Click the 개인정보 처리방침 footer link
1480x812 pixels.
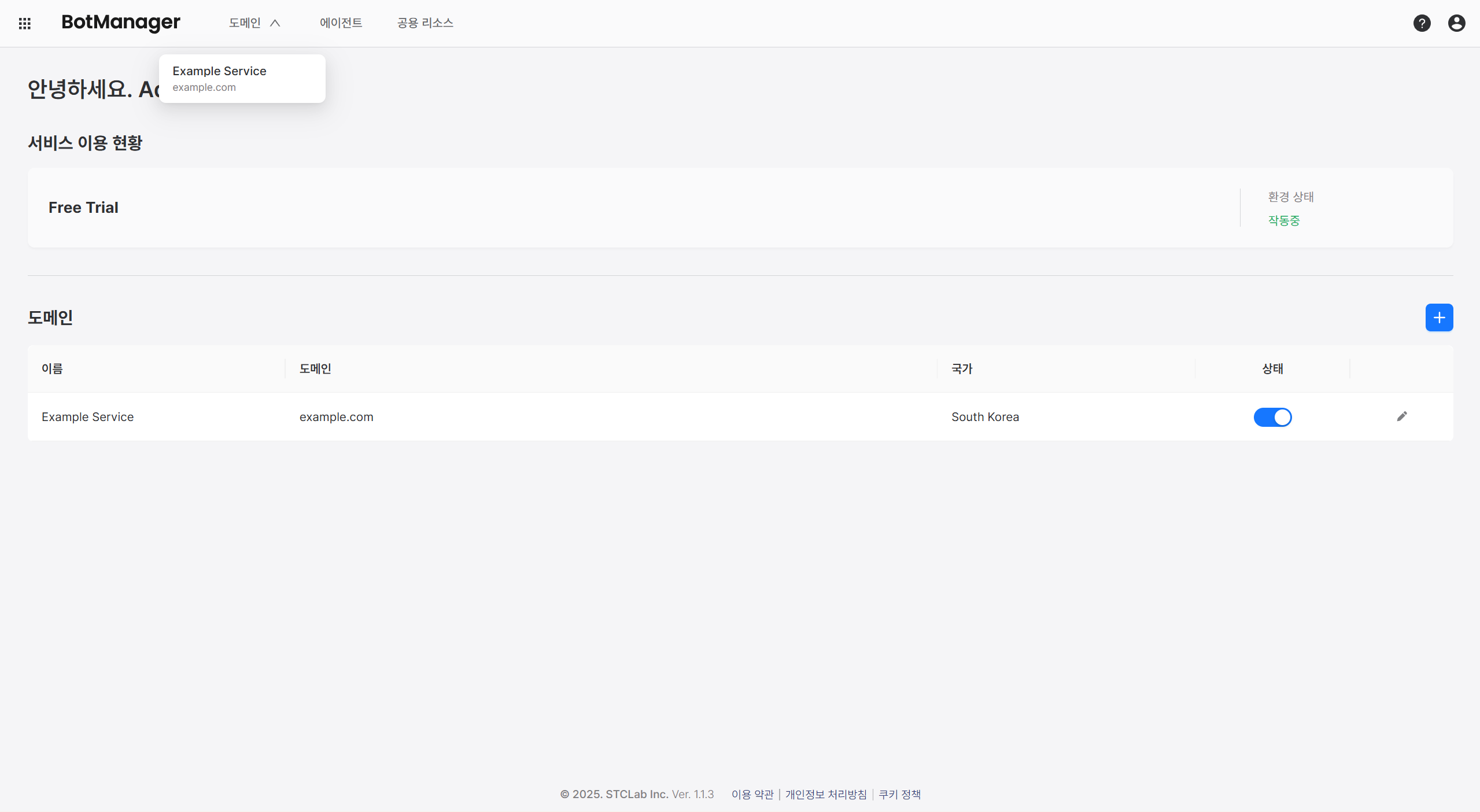tap(825, 794)
